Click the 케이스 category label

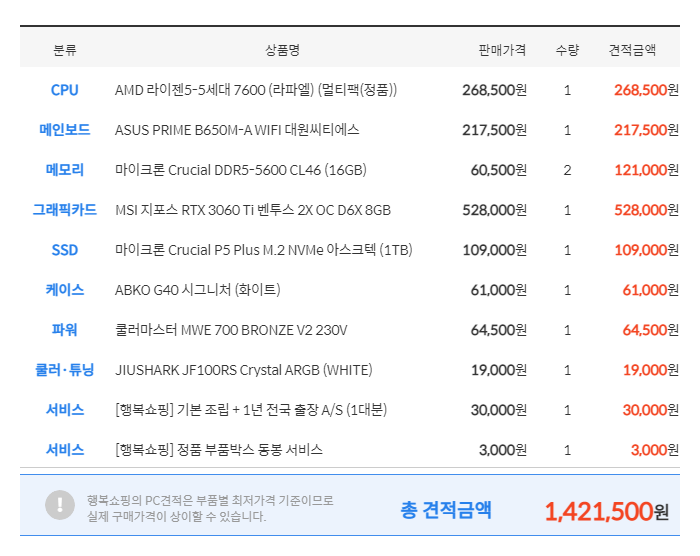pos(65,290)
